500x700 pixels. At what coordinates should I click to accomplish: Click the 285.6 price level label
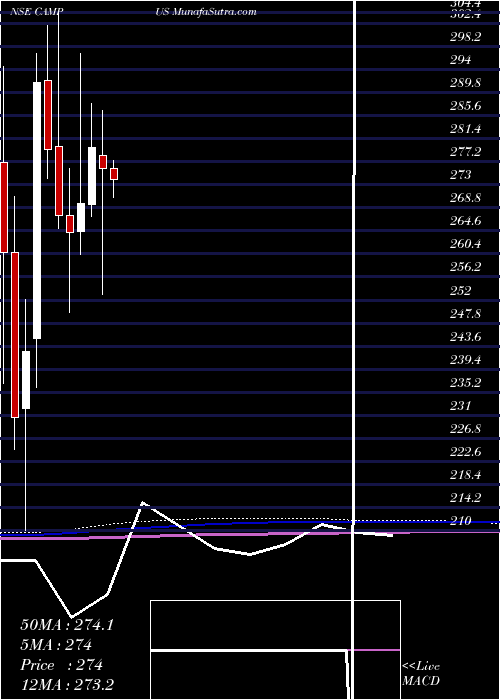click(465, 106)
